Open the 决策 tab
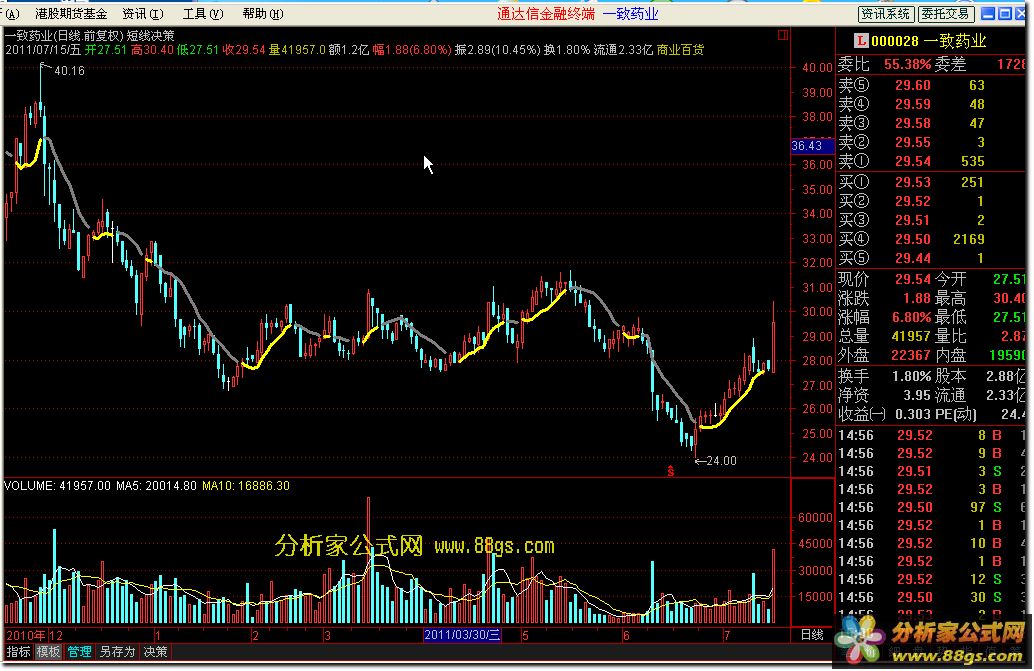Image resolution: width=1034 pixels, height=671 pixels. tap(156, 652)
